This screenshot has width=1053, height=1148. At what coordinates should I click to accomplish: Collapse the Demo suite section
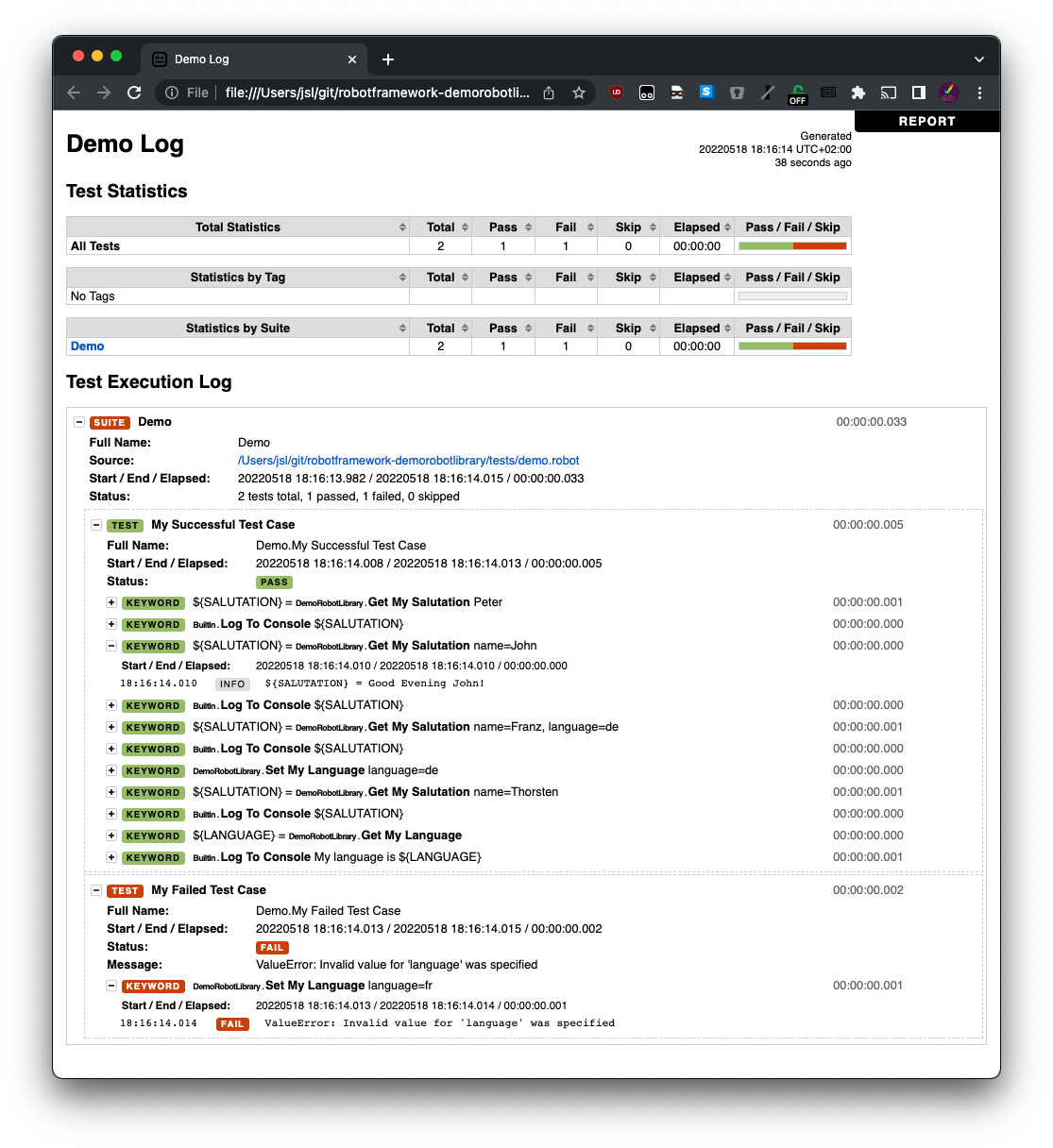[x=79, y=422]
